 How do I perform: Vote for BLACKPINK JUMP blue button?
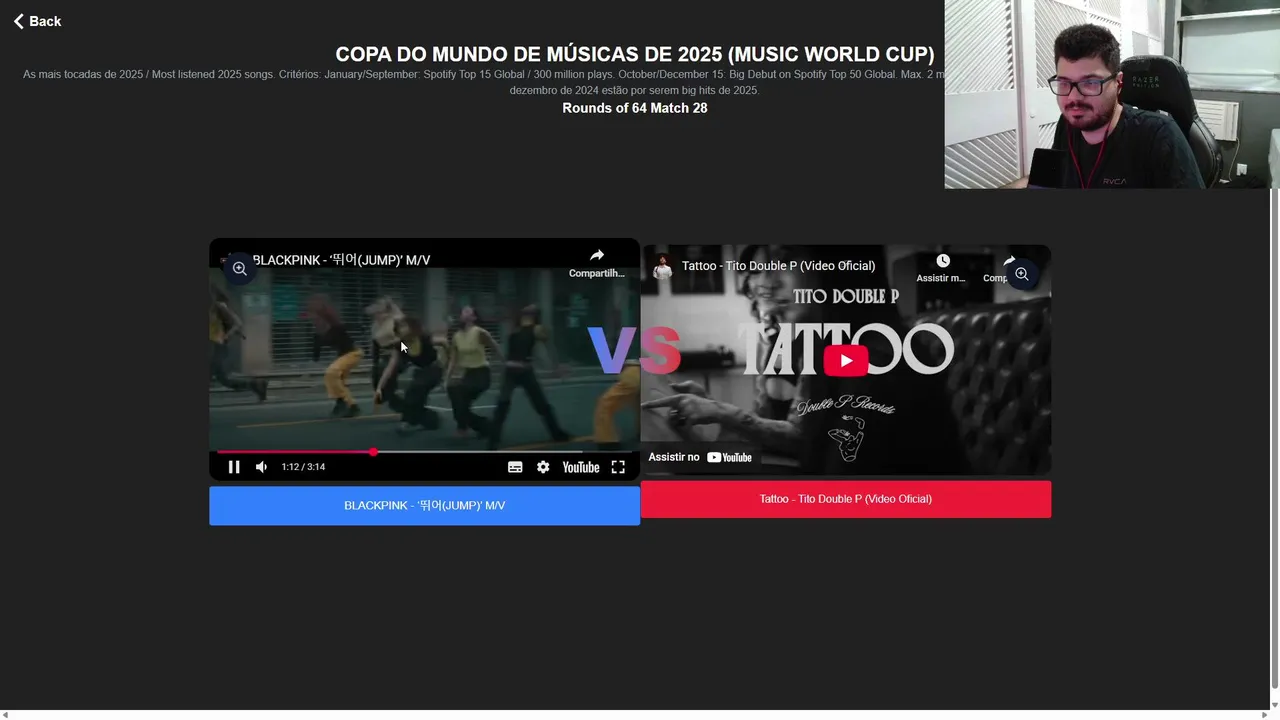pos(424,505)
